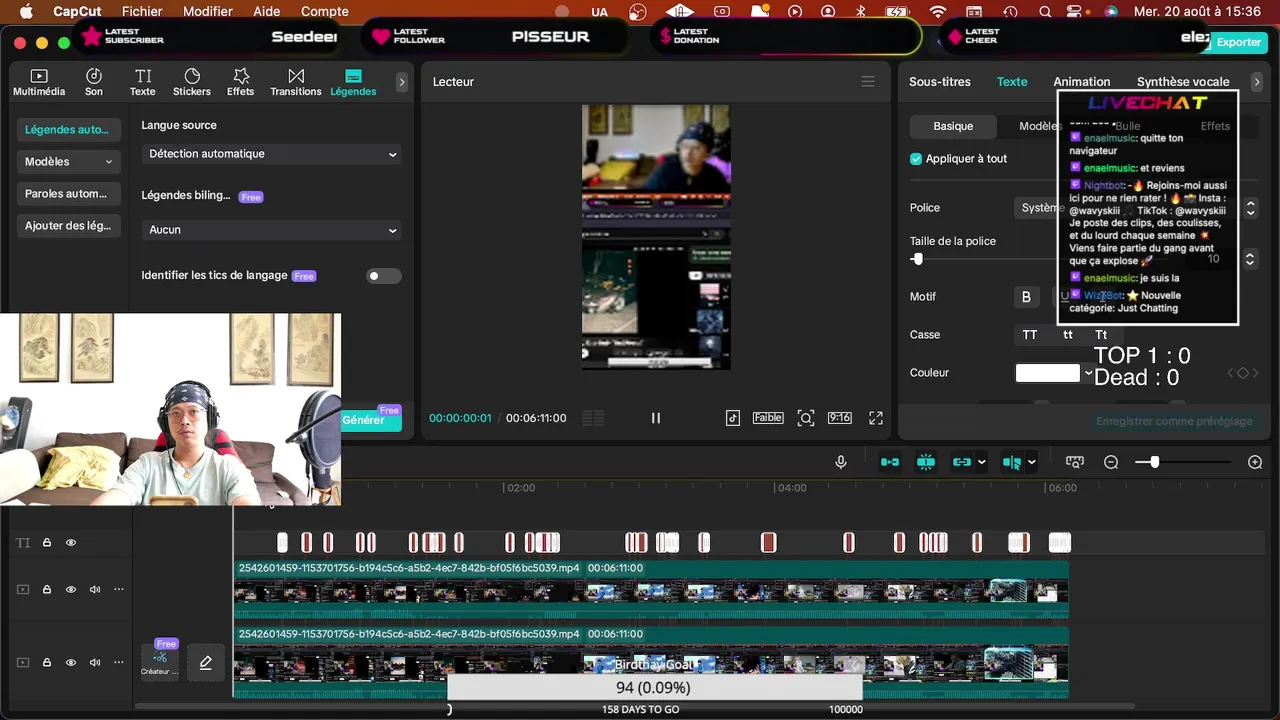Image resolution: width=1280 pixels, height=720 pixels.
Task: Select Légendes auto in the sidebar
Action: point(68,129)
